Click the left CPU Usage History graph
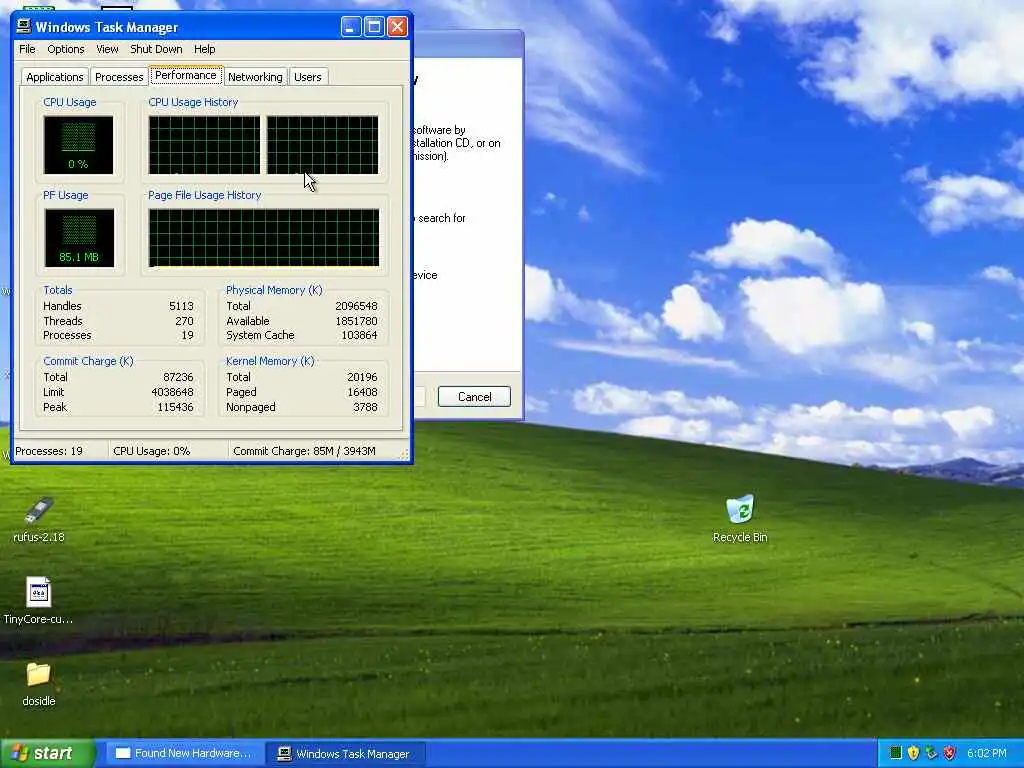 click(x=204, y=145)
